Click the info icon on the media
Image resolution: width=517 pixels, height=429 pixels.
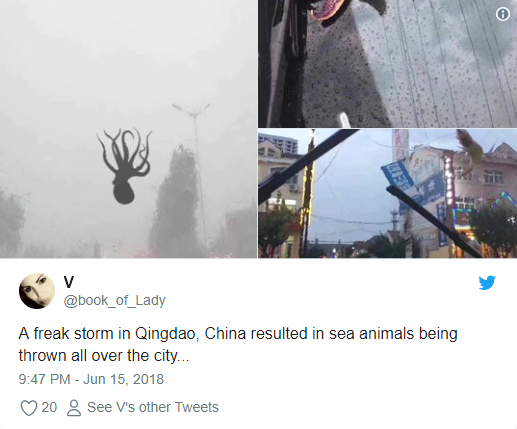[x=503, y=14]
